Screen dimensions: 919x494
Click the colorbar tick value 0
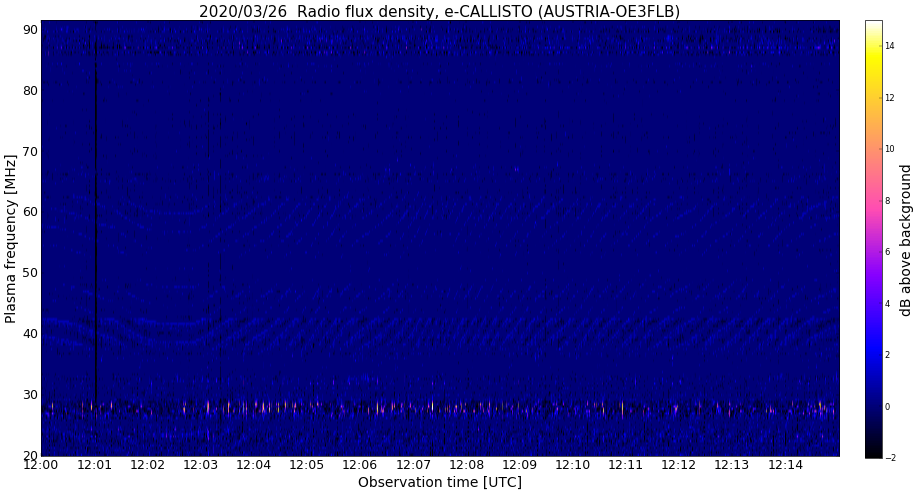point(888,407)
